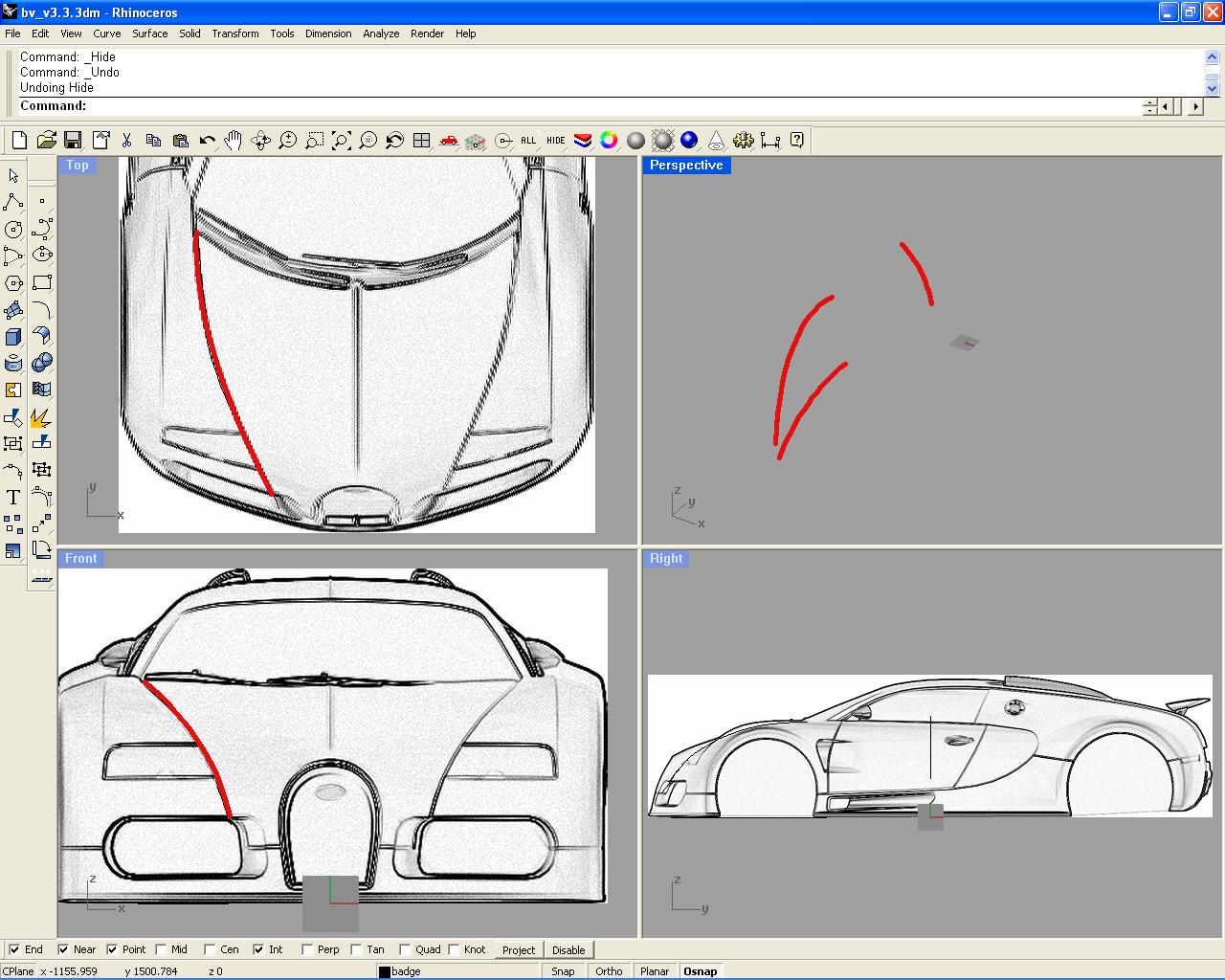Image resolution: width=1225 pixels, height=980 pixels.
Task: Click the HIDE objects toolbar button
Action: 555,141
